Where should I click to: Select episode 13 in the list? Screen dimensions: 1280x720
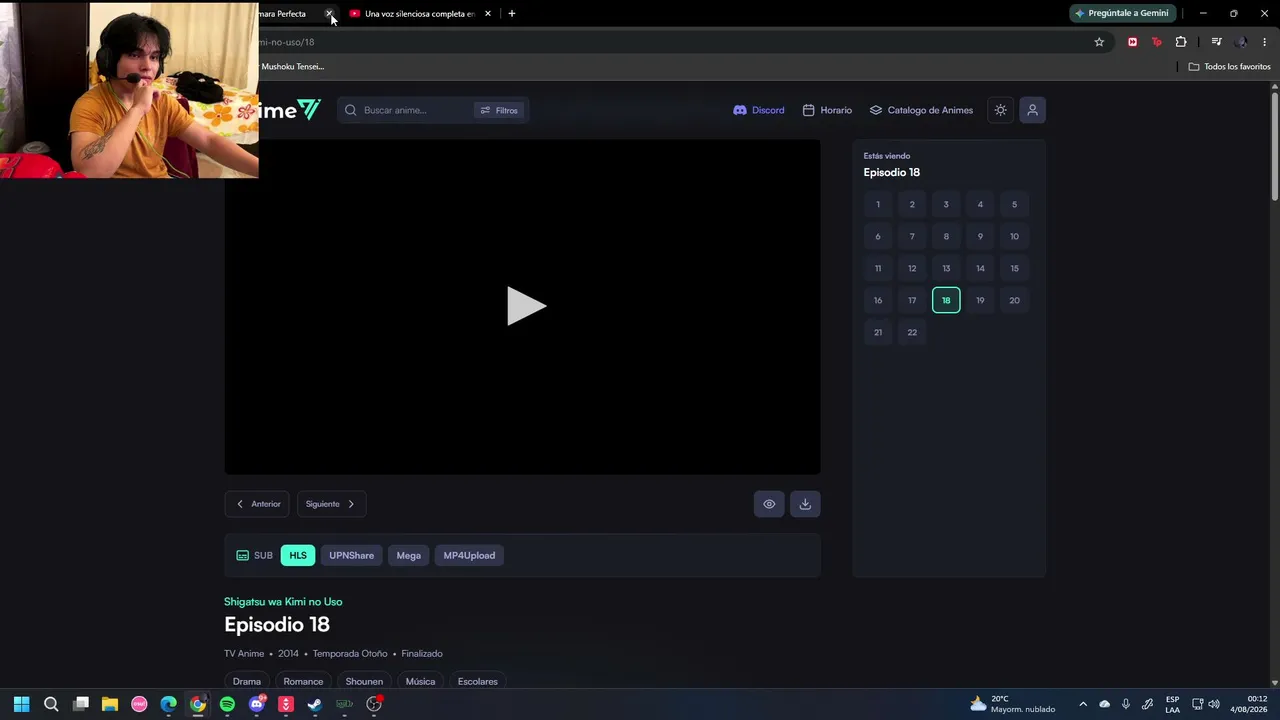pyautogui.click(x=946, y=268)
